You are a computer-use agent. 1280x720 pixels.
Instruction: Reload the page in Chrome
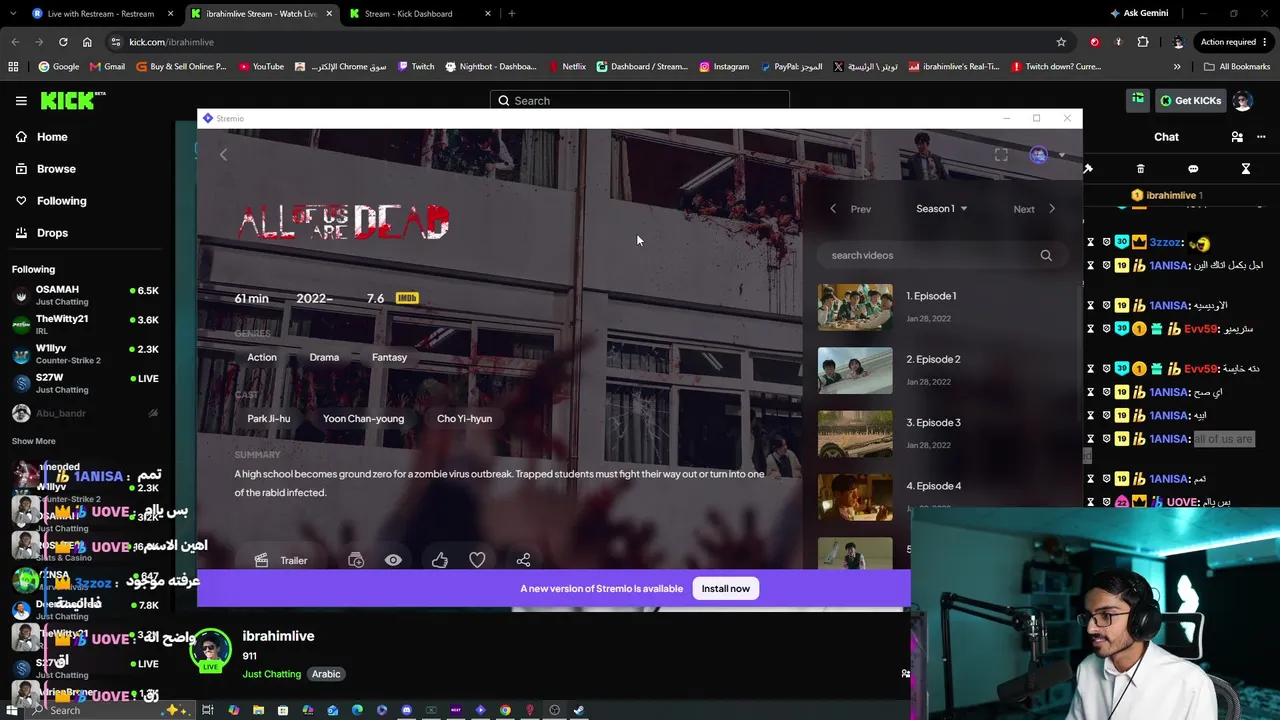[x=63, y=42]
